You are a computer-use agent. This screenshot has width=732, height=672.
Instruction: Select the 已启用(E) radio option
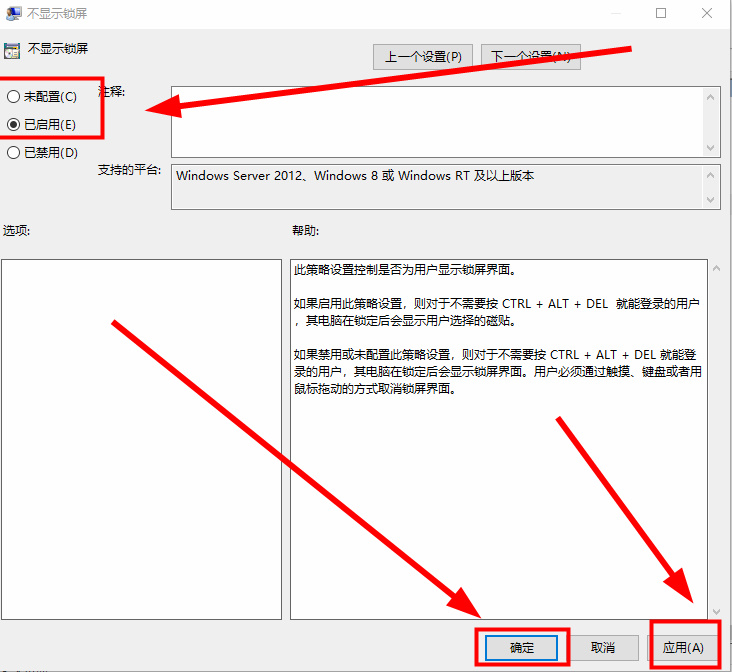coord(13,124)
